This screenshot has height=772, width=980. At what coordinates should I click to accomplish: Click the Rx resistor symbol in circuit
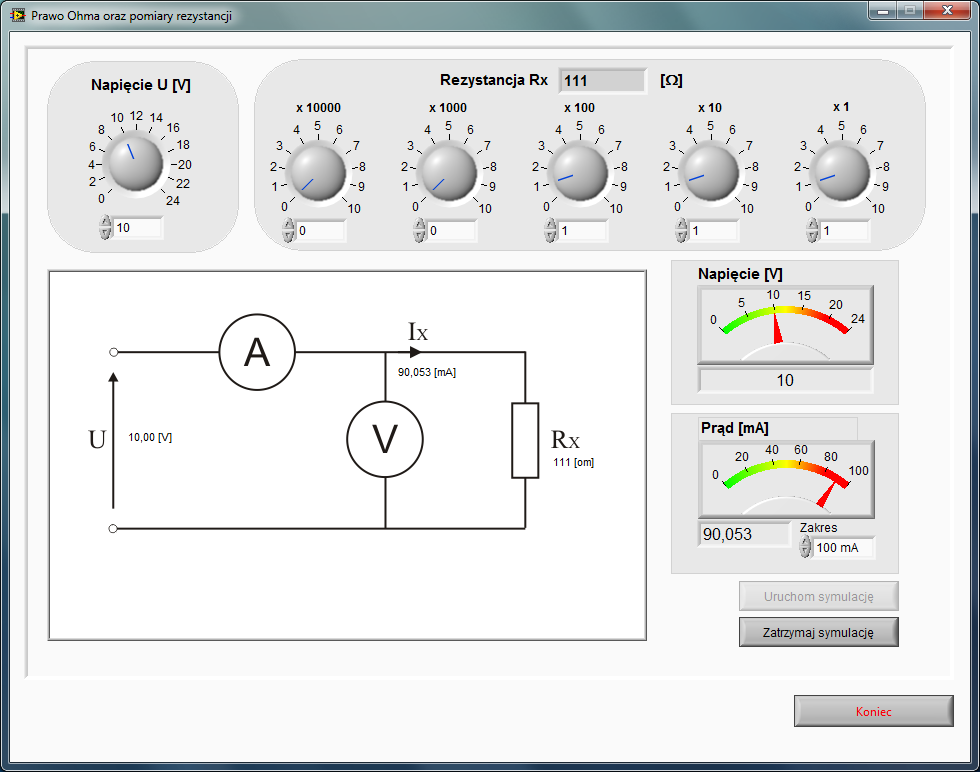click(525, 441)
